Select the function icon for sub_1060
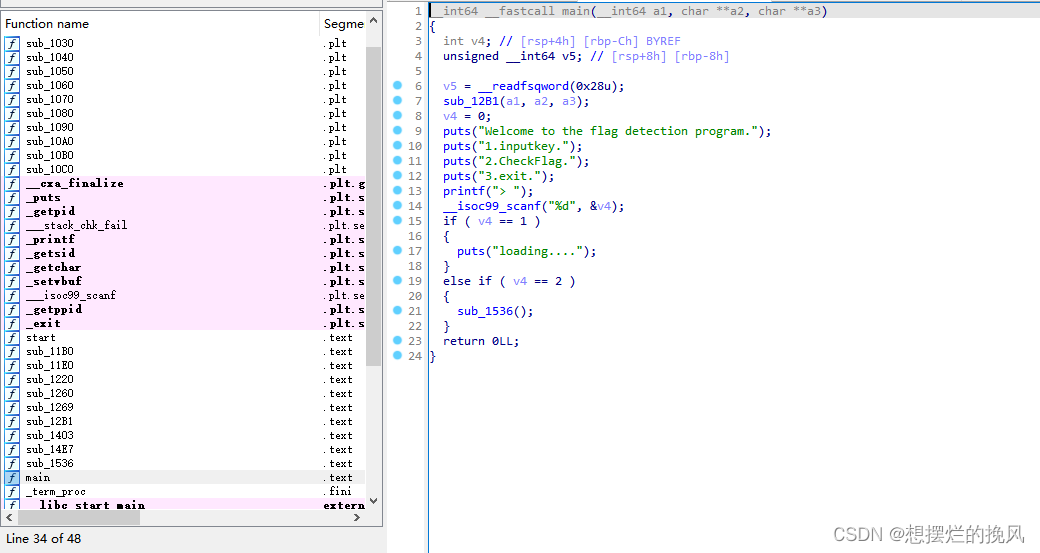 tap(12, 85)
